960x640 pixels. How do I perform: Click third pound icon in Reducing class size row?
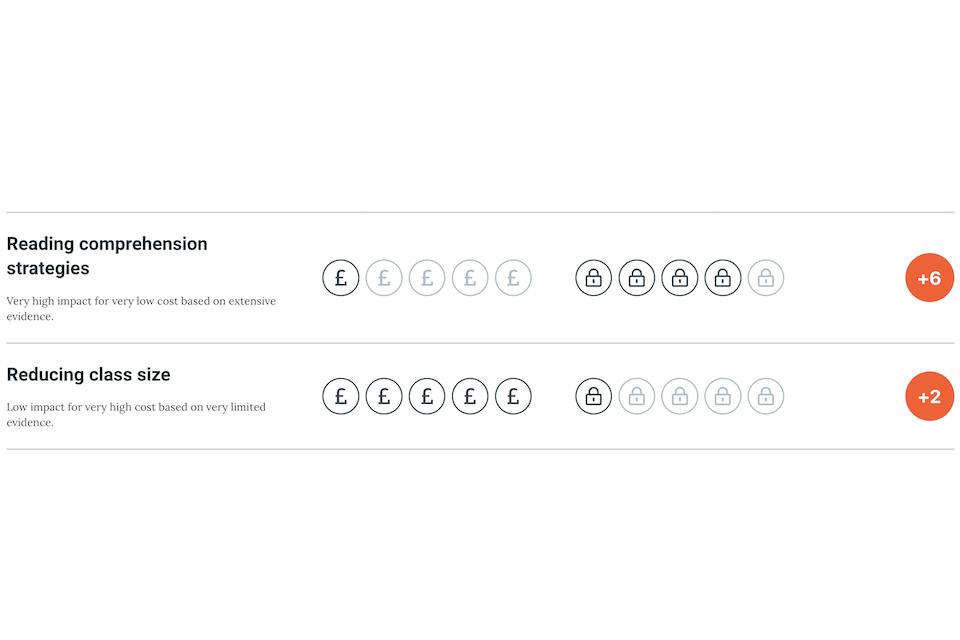click(427, 397)
